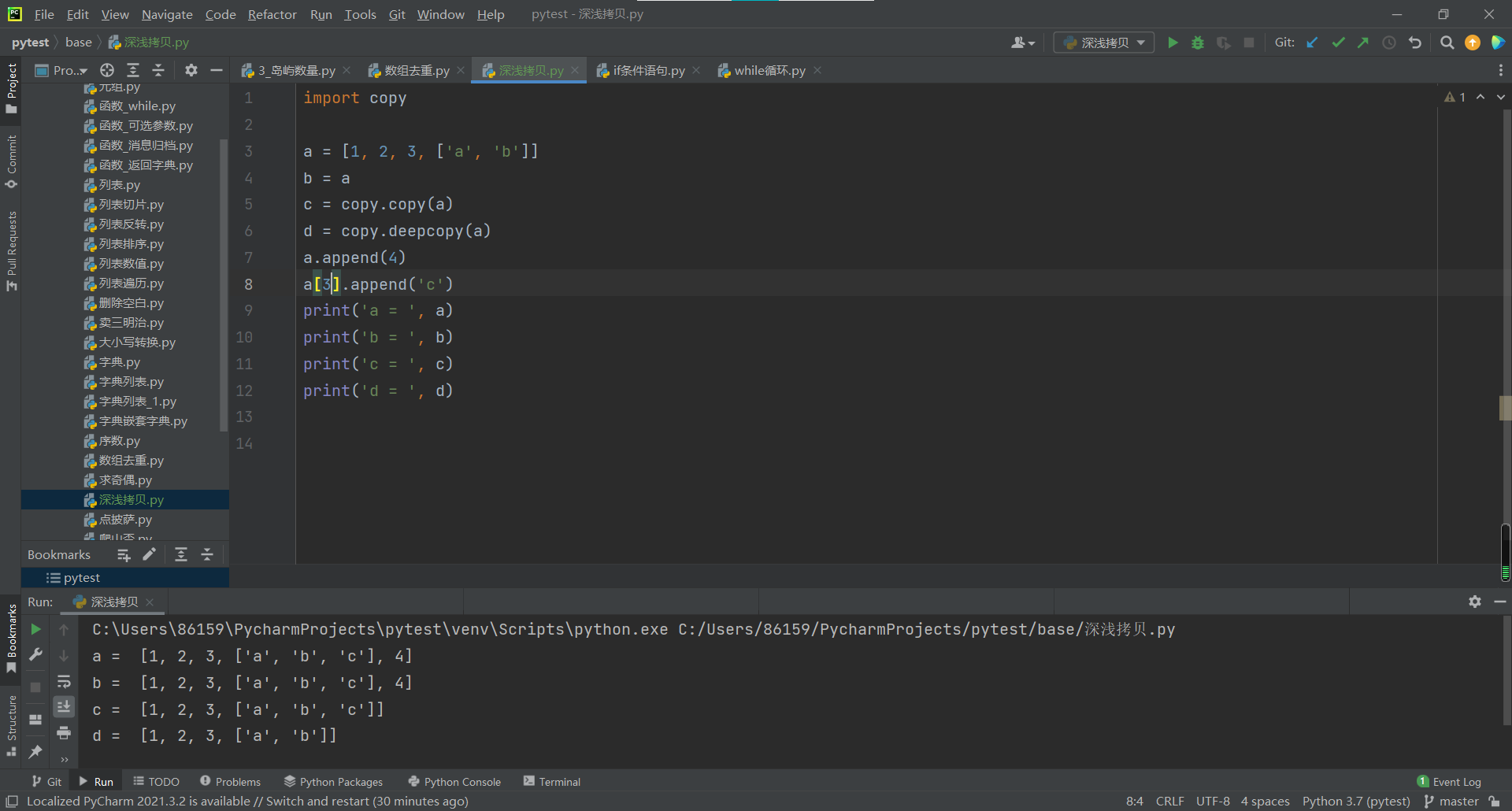
Task: Open the TODO tool window
Action: tap(156, 781)
